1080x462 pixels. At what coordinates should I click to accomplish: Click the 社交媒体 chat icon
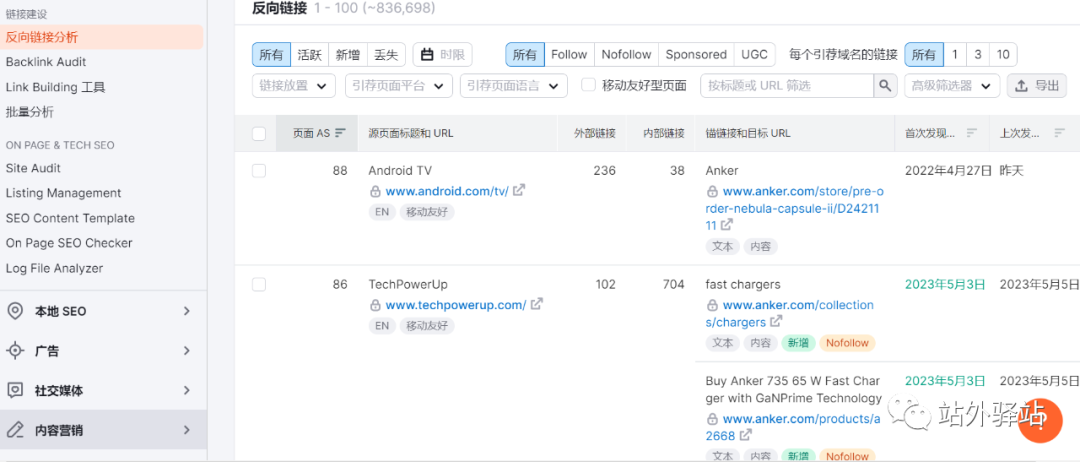14,390
